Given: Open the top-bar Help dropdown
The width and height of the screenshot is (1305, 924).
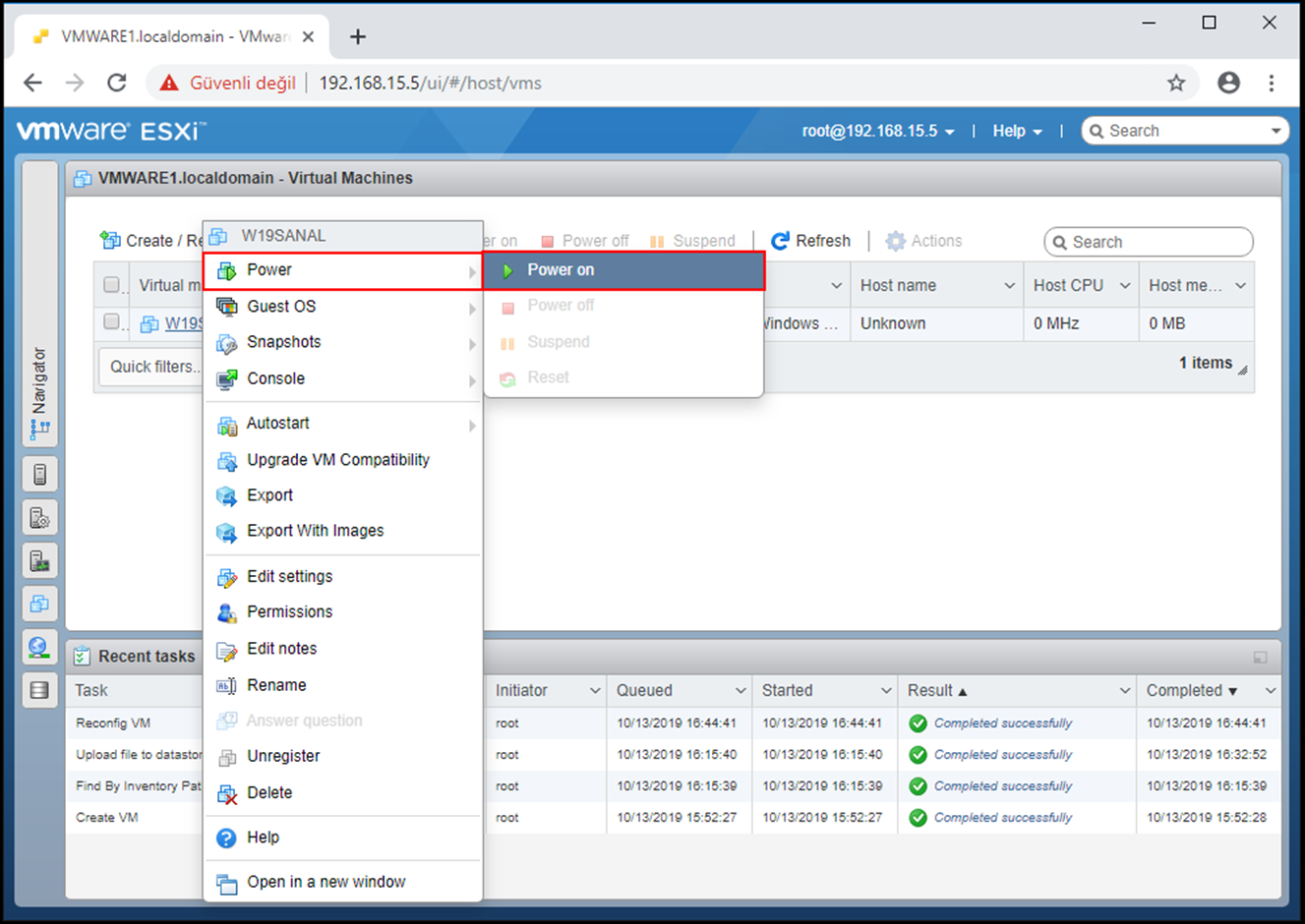Looking at the screenshot, I should coord(1017,131).
